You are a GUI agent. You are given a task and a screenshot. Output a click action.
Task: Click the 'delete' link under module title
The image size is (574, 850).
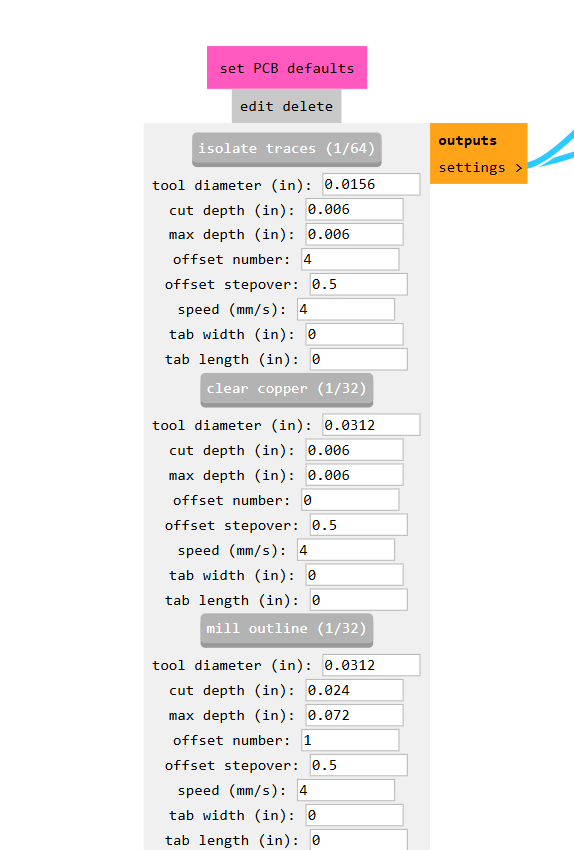point(308,106)
